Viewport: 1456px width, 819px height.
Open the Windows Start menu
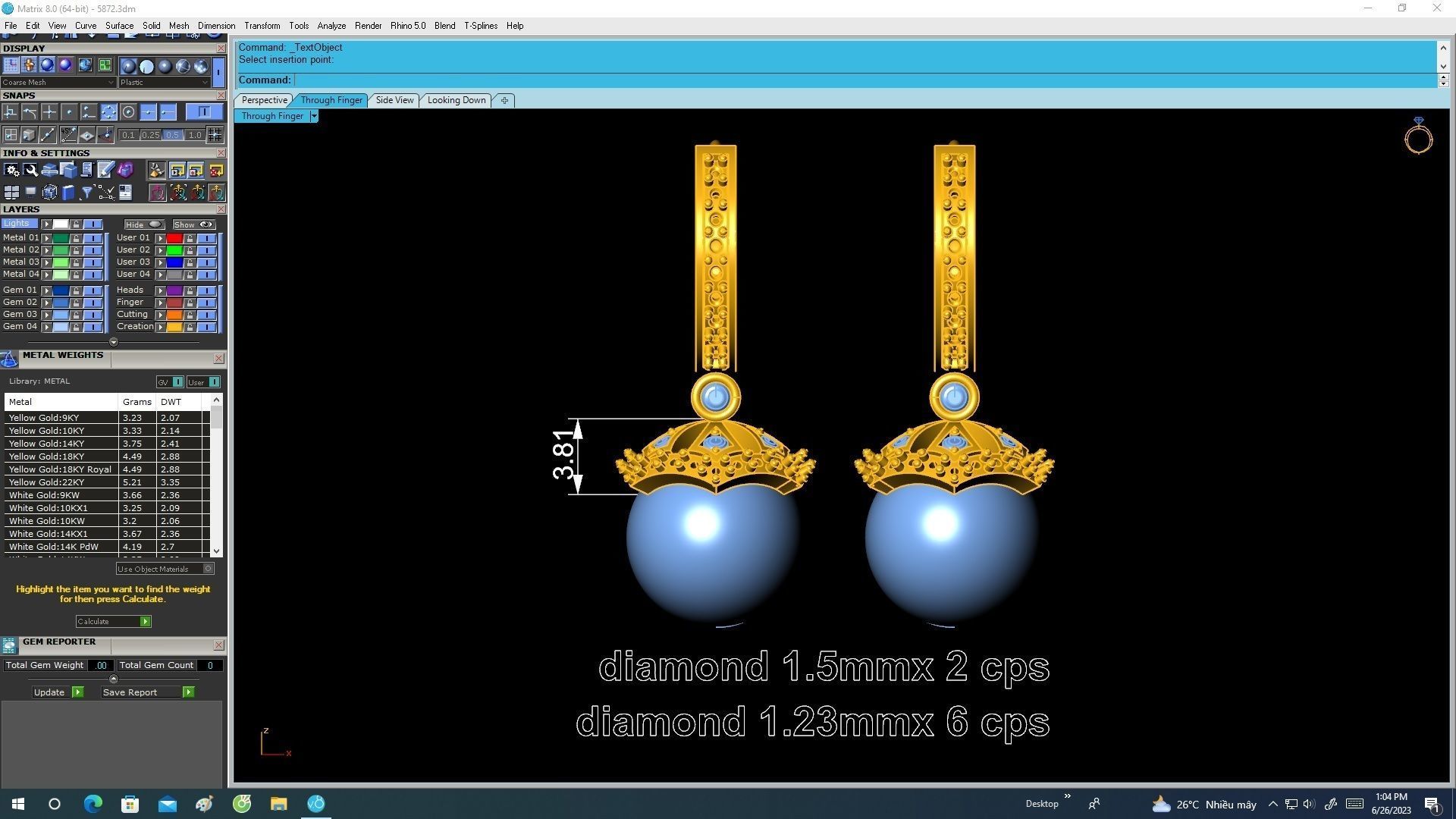[18, 804]
